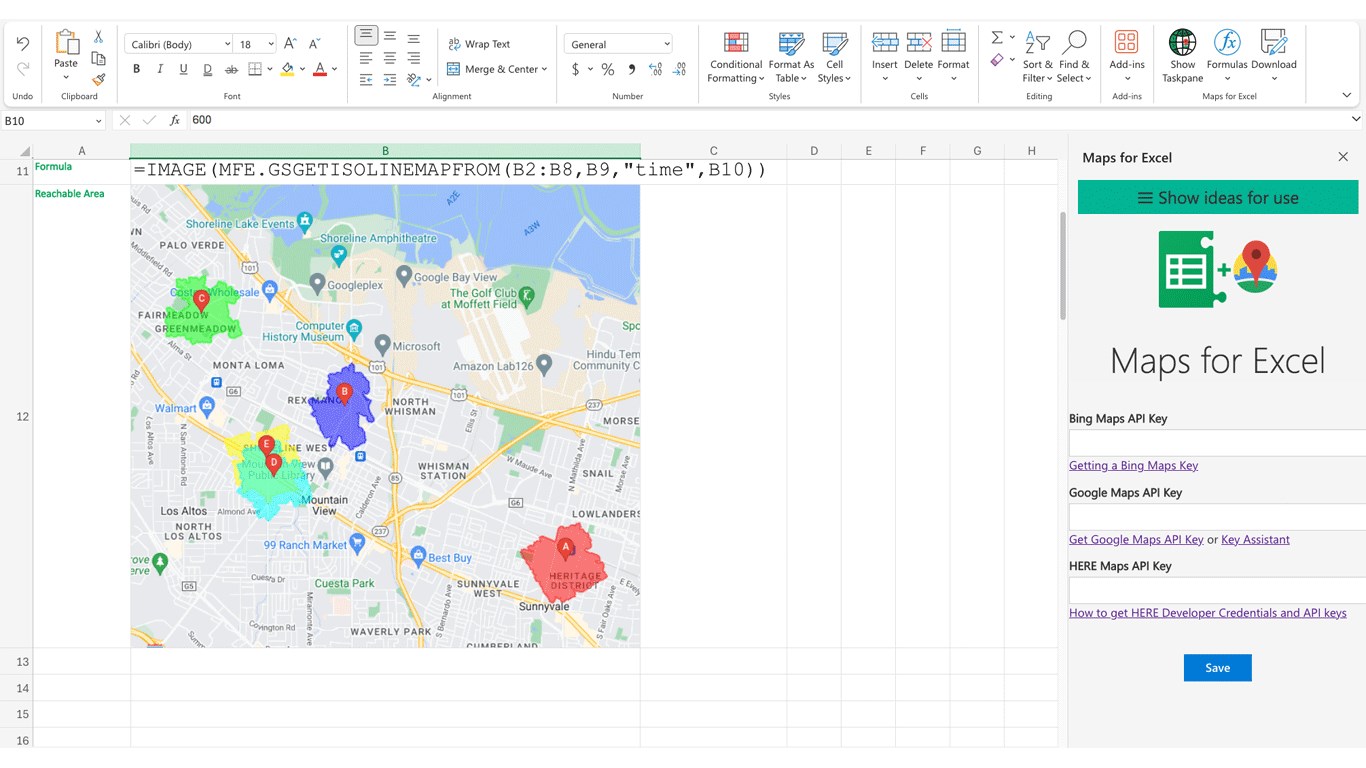Click the Undo arrow icon

[22, 43]
